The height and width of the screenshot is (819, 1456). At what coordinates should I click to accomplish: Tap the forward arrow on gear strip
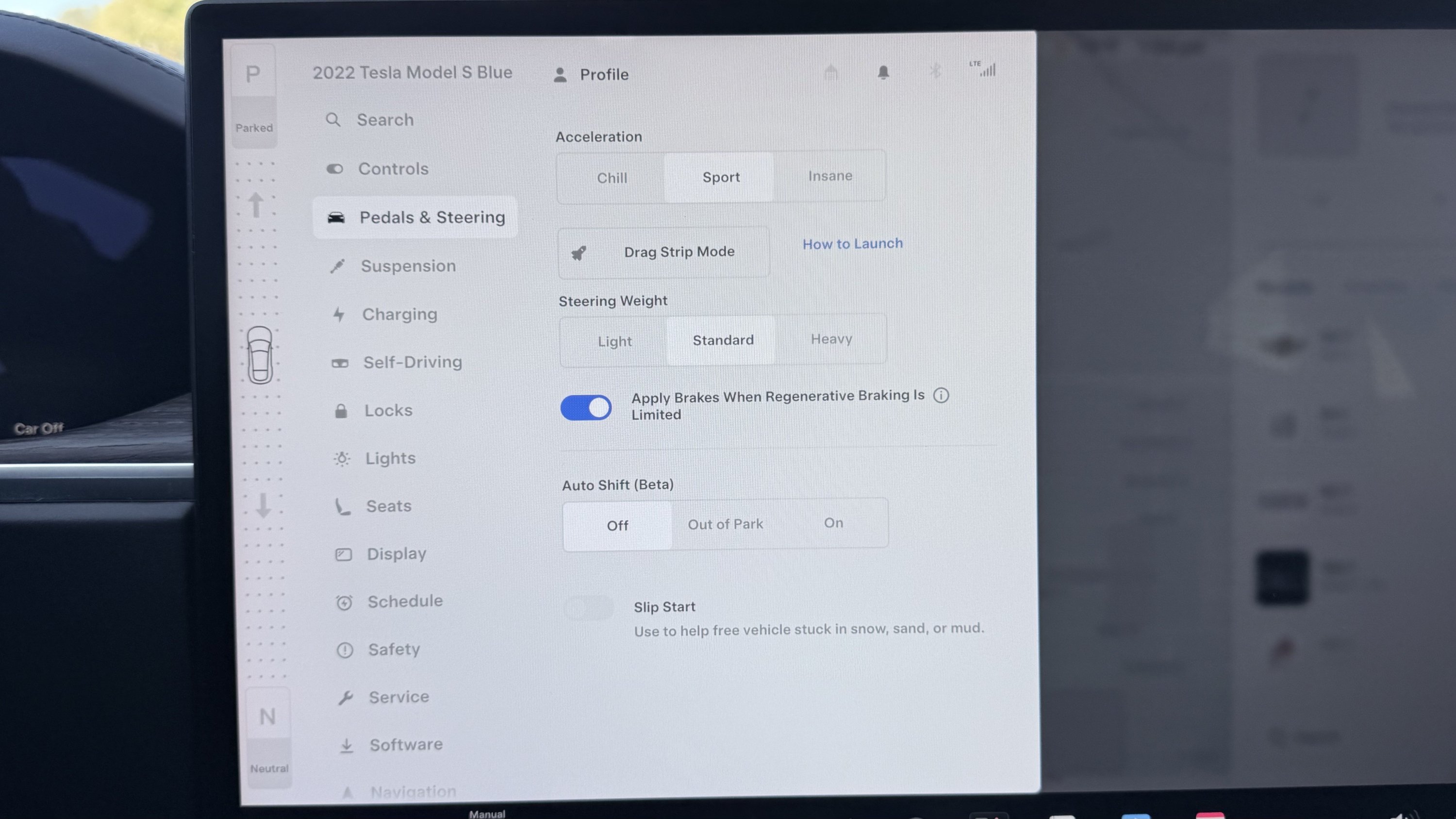pyautogui.click(x=256, y=204)
